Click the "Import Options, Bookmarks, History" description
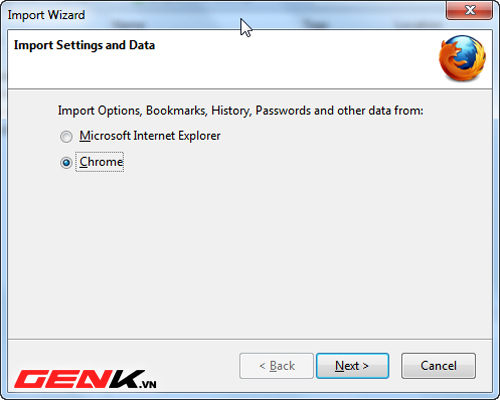Screen dimensions: 500x400 click(241, 110)
